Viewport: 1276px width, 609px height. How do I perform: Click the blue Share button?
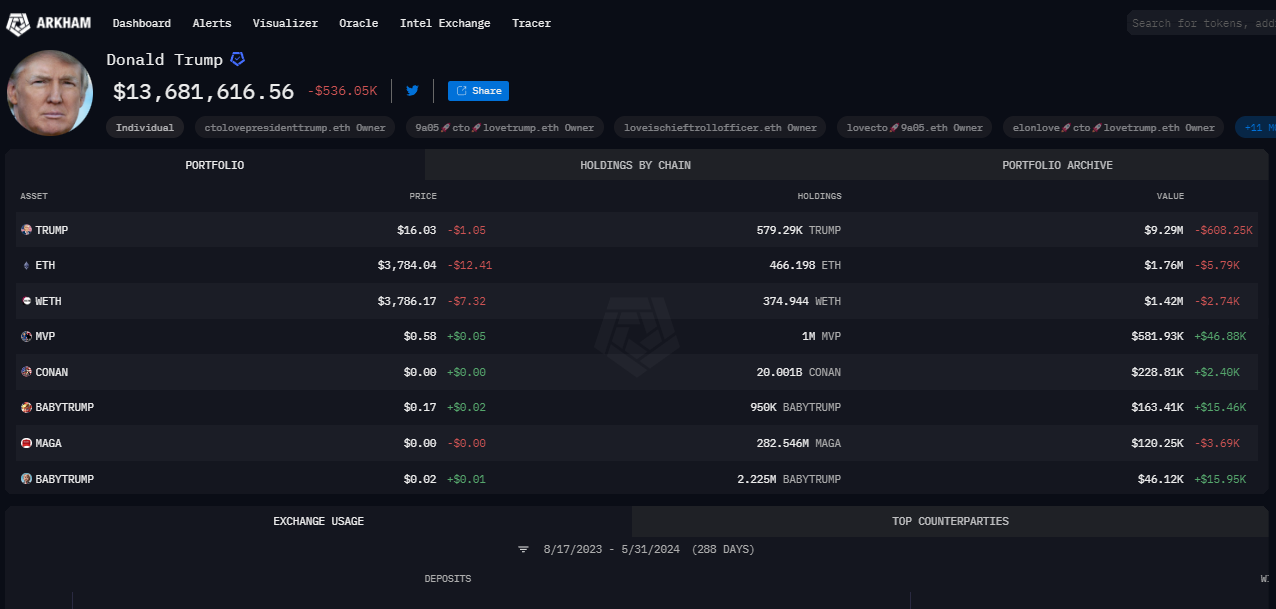point(478,91)
